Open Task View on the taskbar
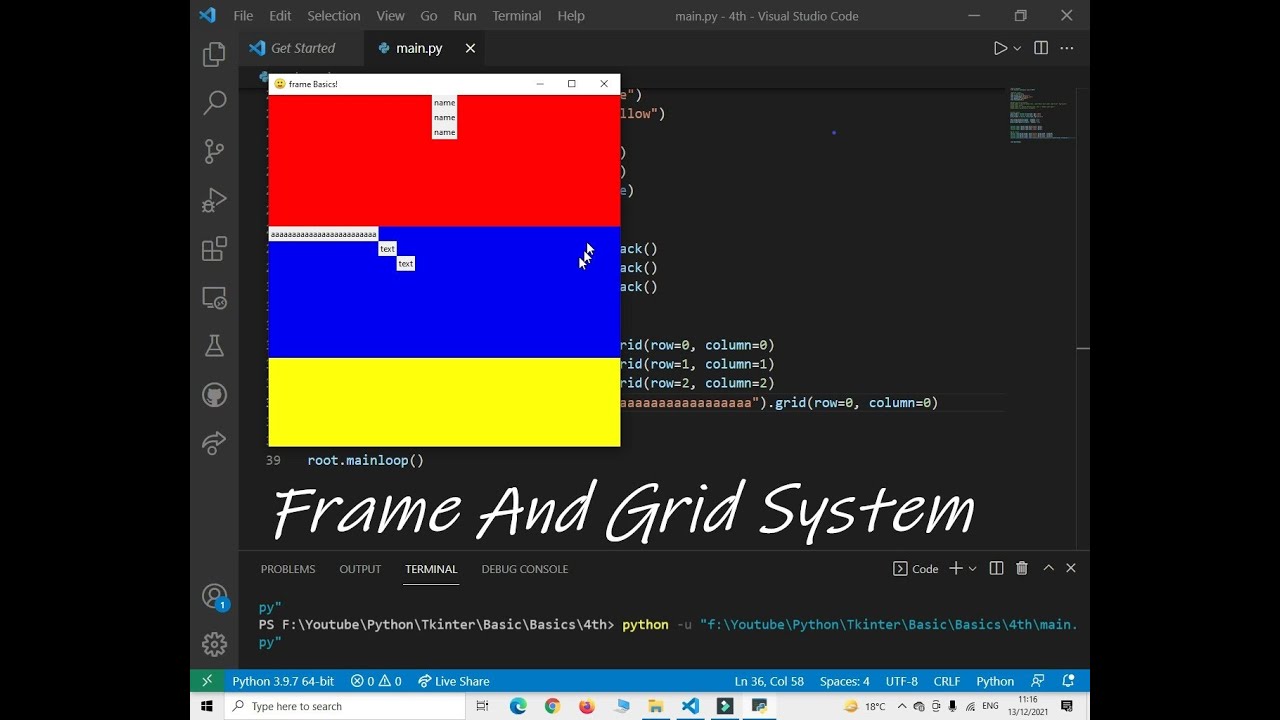The height and width of the screenshot is (720, 1280). coord(482,706)
